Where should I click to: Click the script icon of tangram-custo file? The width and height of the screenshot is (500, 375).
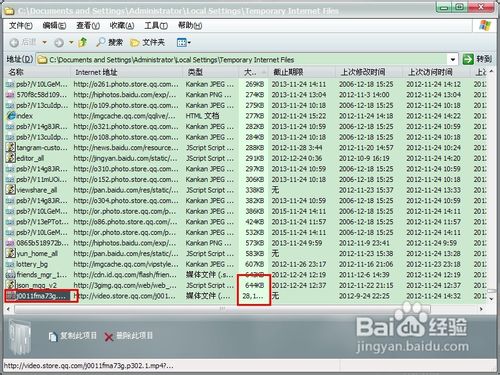11,147
